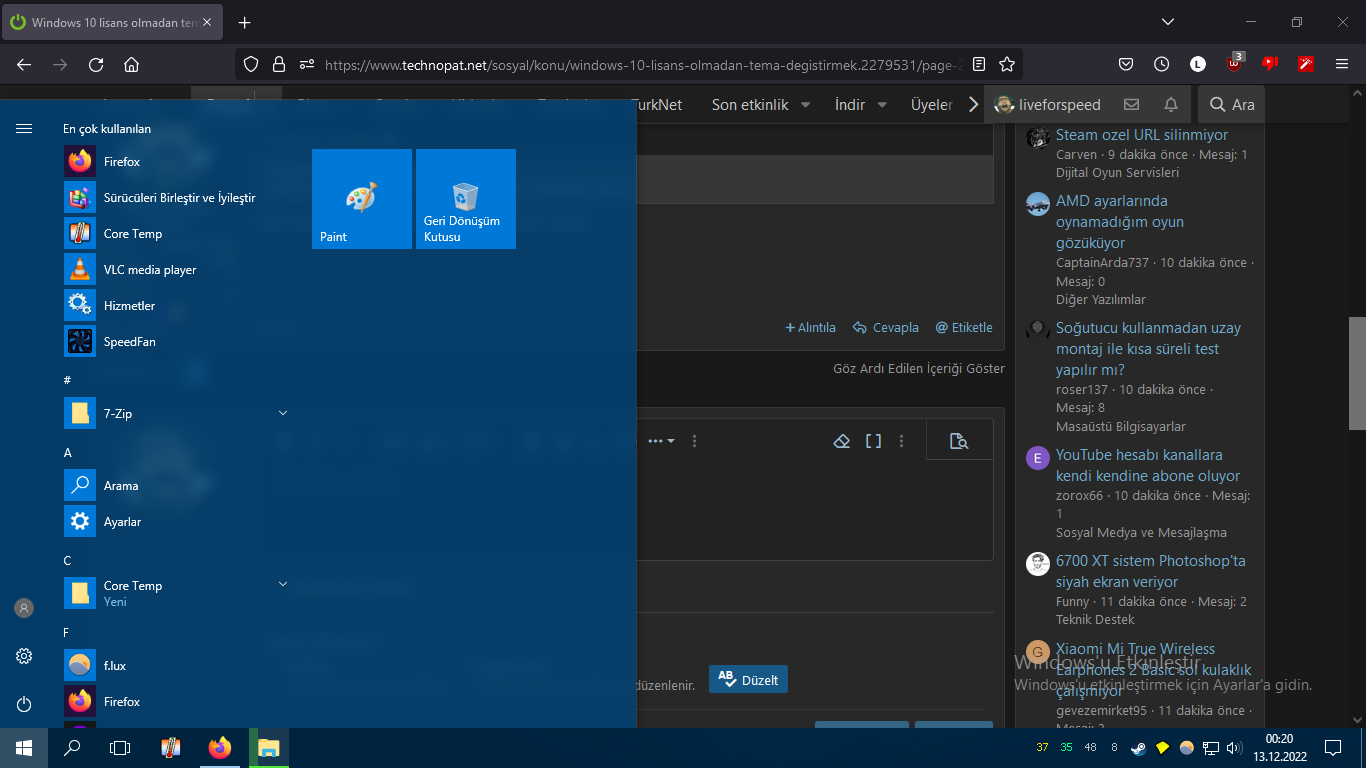
Task: Open the Masaüstü Bilgisayarlar forum link
Action: coord(1121,427)
